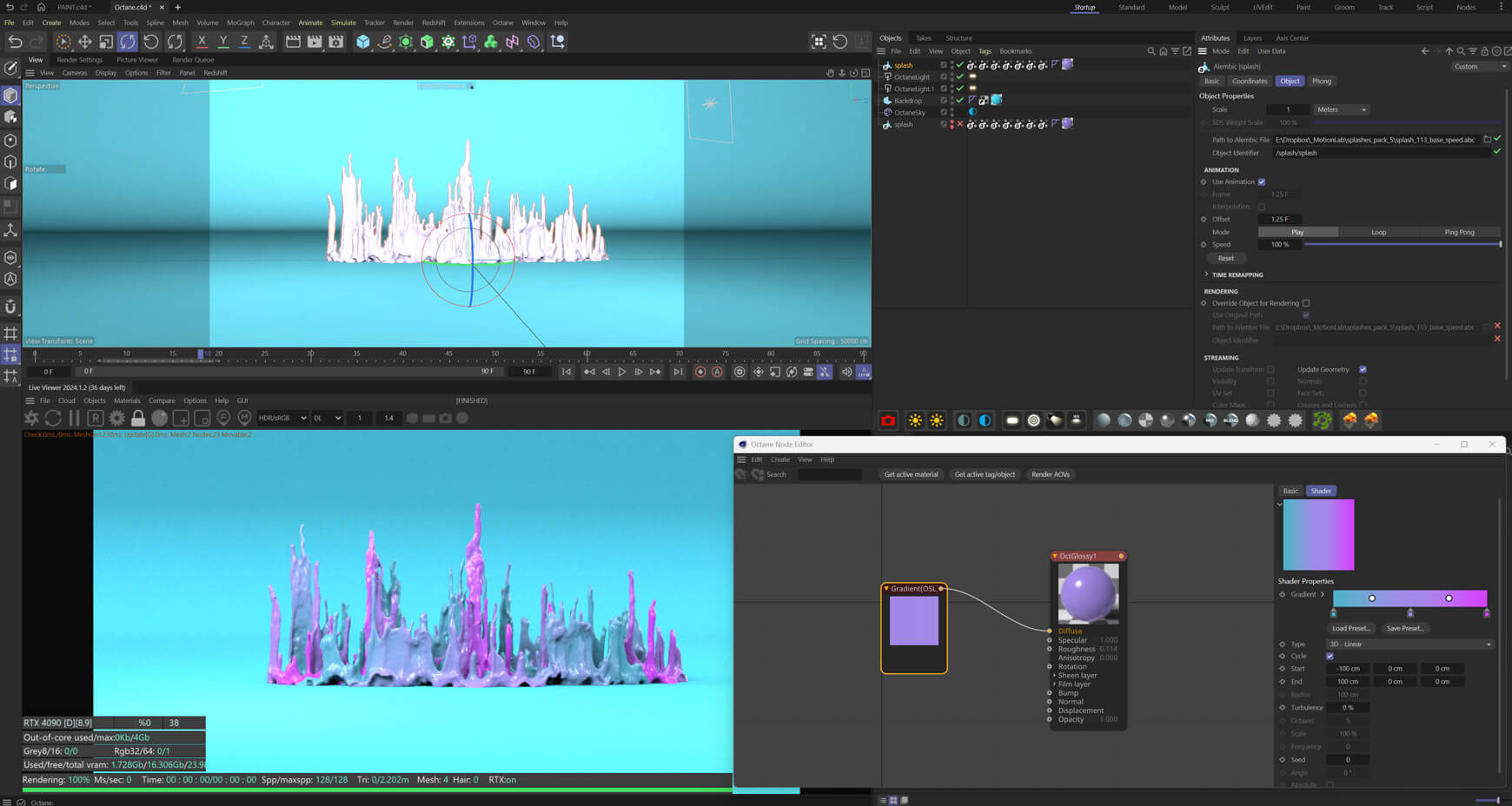This screenshot has height=806, width=1512.
Task: Open the Octane menu in top bar
Action: point(502,23)
